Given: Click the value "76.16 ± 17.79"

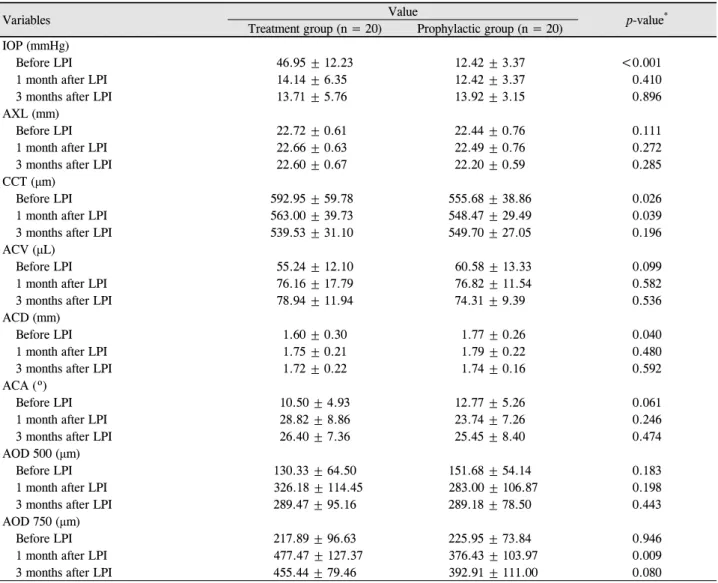Looking at the screenshot, I should (x=315, y=283).
